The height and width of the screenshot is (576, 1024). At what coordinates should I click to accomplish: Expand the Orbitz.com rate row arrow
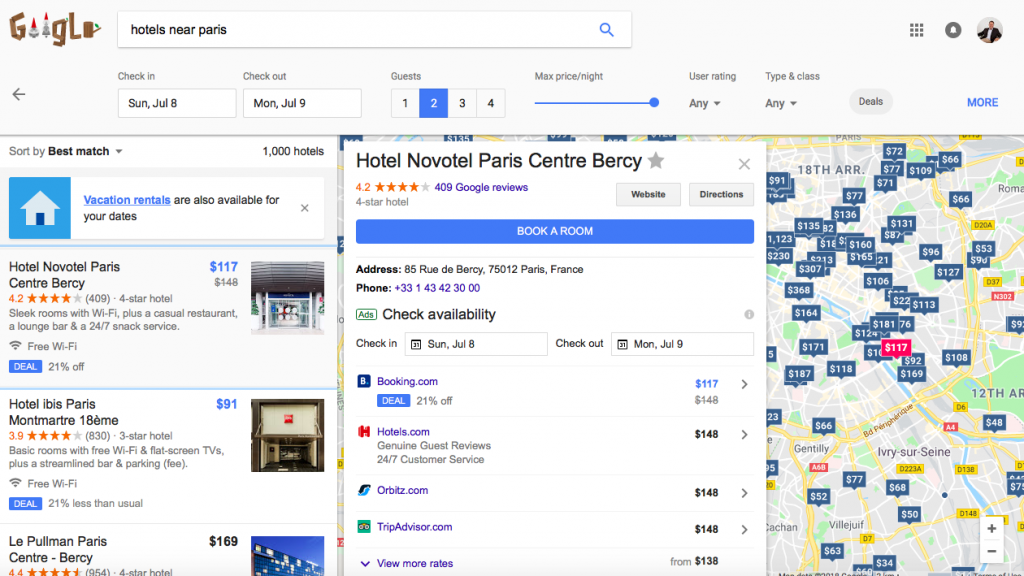(x=744, y=493)
